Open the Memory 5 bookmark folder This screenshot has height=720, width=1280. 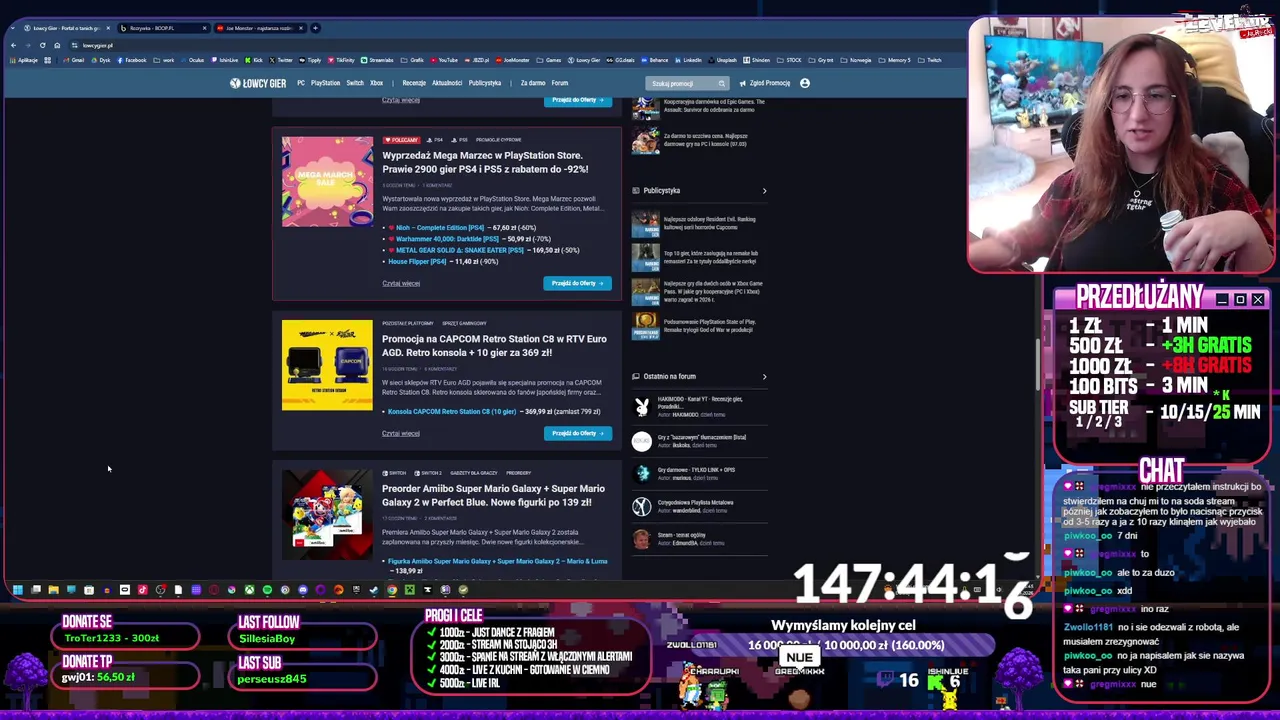pos(895,60)
